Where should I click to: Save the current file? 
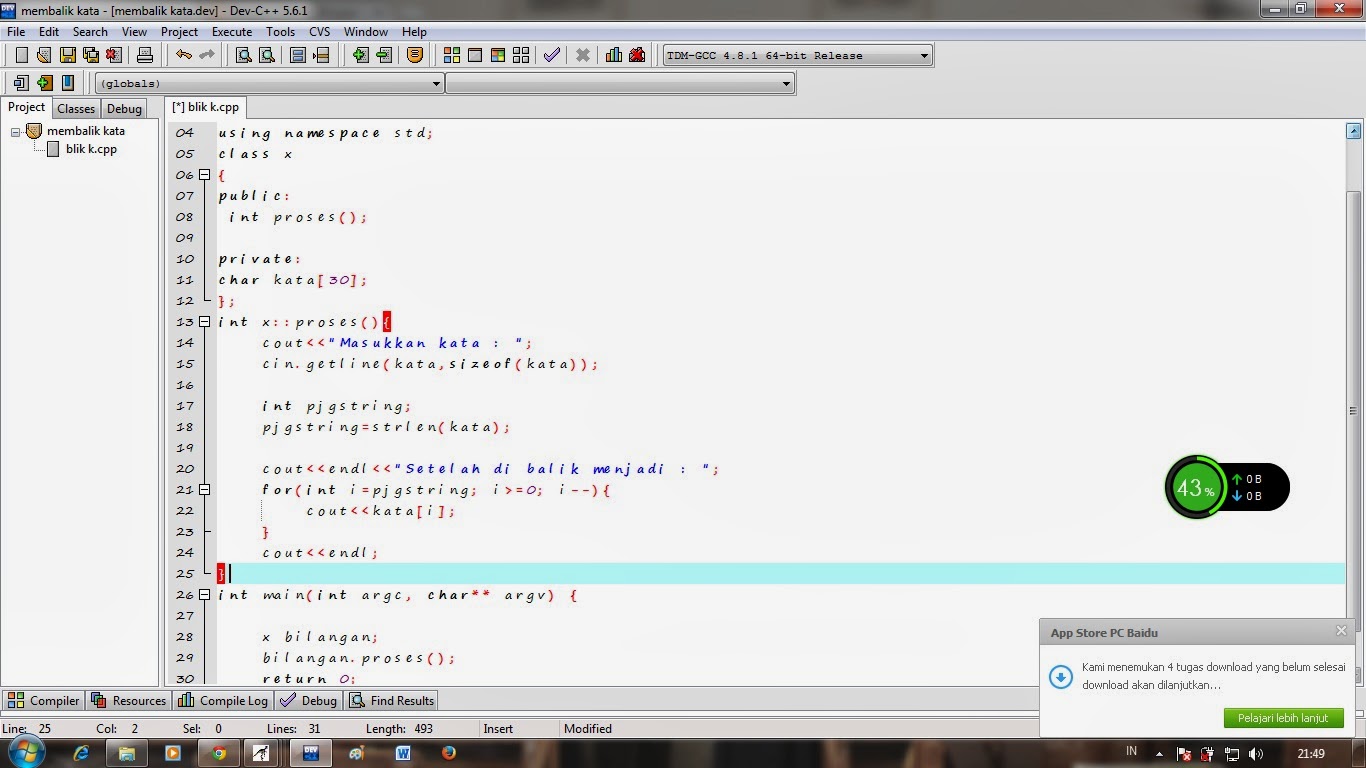[68, 55]
